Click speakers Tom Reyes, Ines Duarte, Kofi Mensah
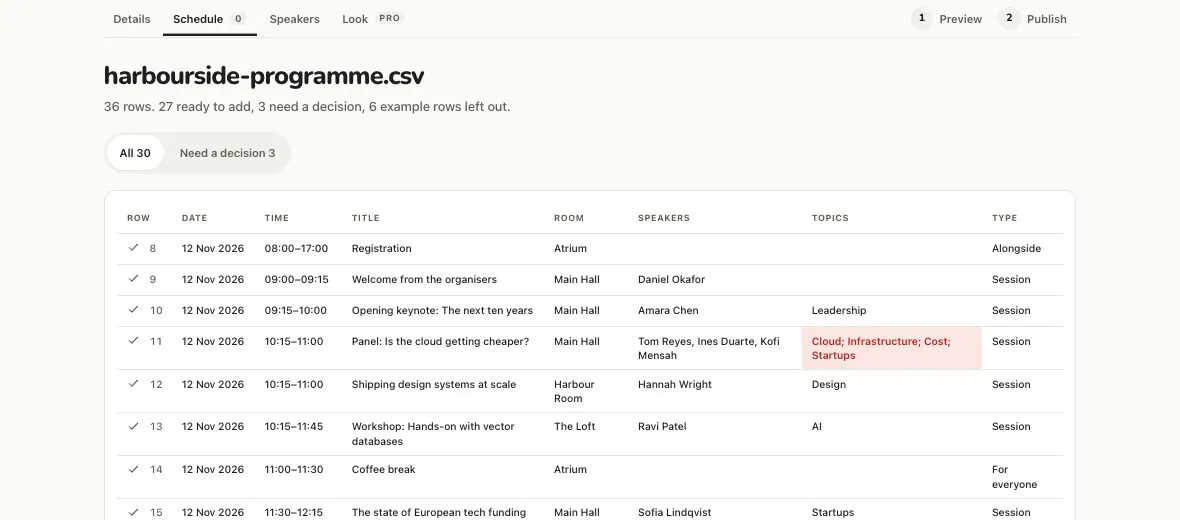 pos(709,348)
